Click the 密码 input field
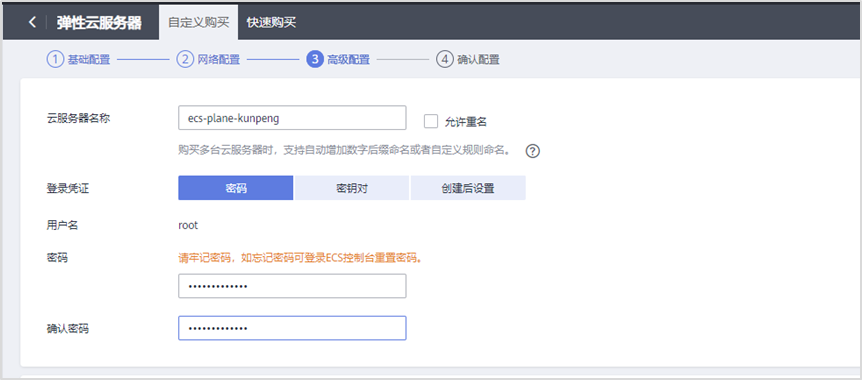The image size is (862, 380). coord(292,286)
